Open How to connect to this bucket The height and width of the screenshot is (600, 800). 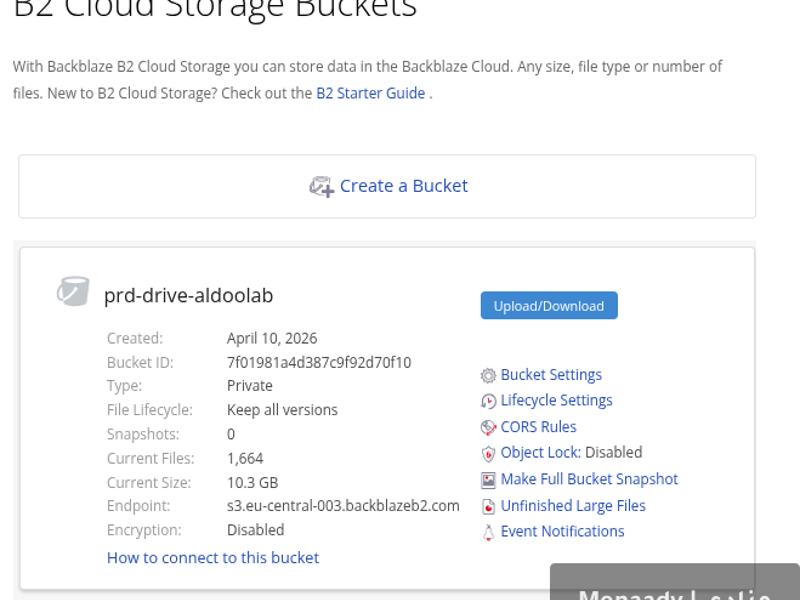click(213, 558)
